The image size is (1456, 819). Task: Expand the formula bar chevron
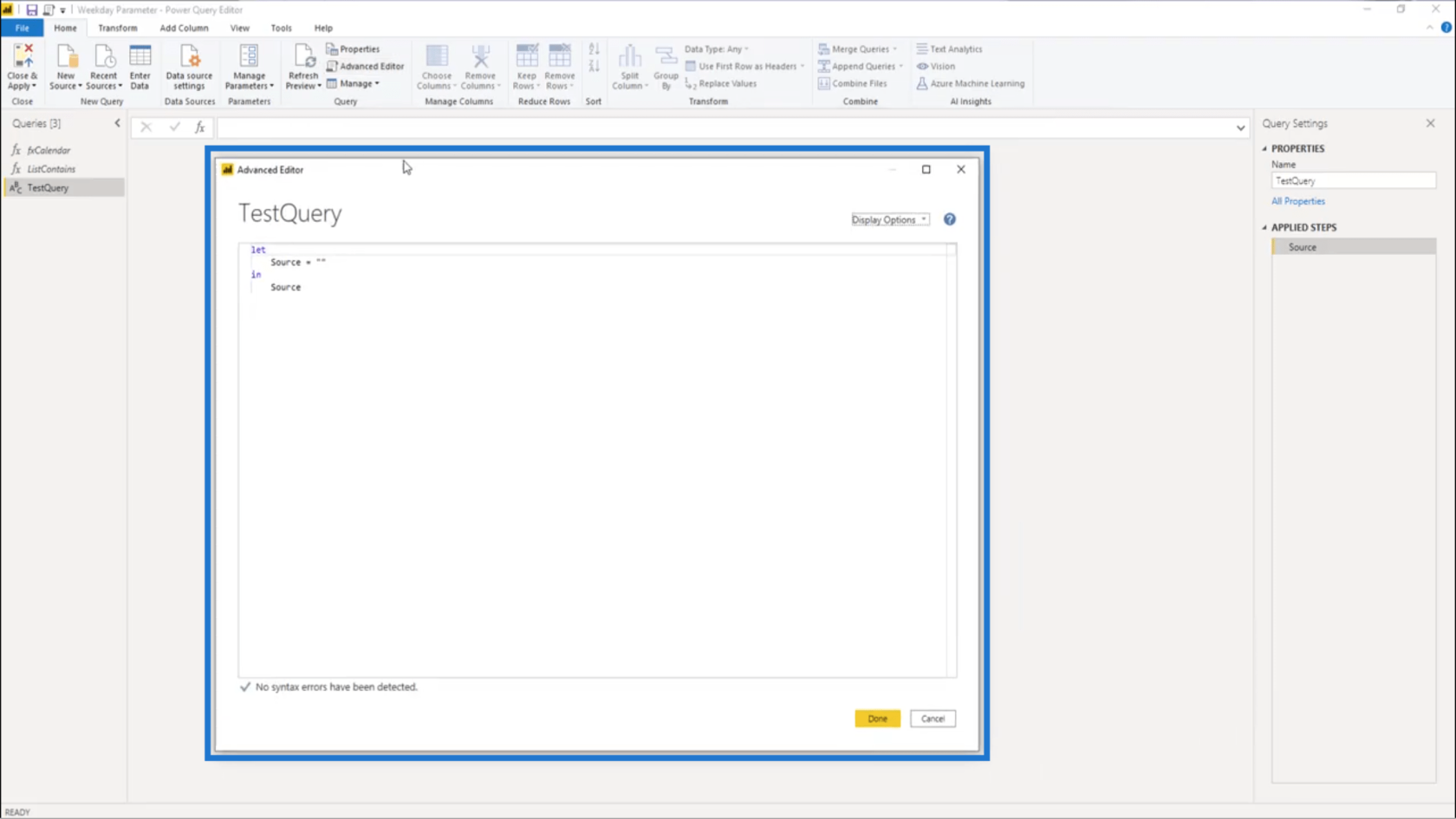click(1240, 128)
